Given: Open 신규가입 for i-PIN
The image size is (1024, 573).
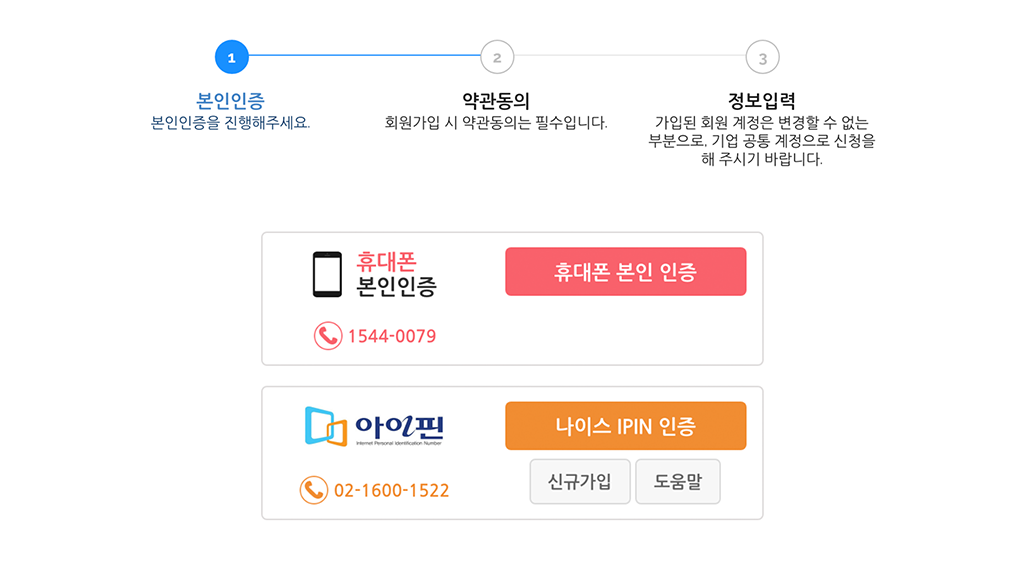Looking at the screenshot, I should click(x=580, y=482).
